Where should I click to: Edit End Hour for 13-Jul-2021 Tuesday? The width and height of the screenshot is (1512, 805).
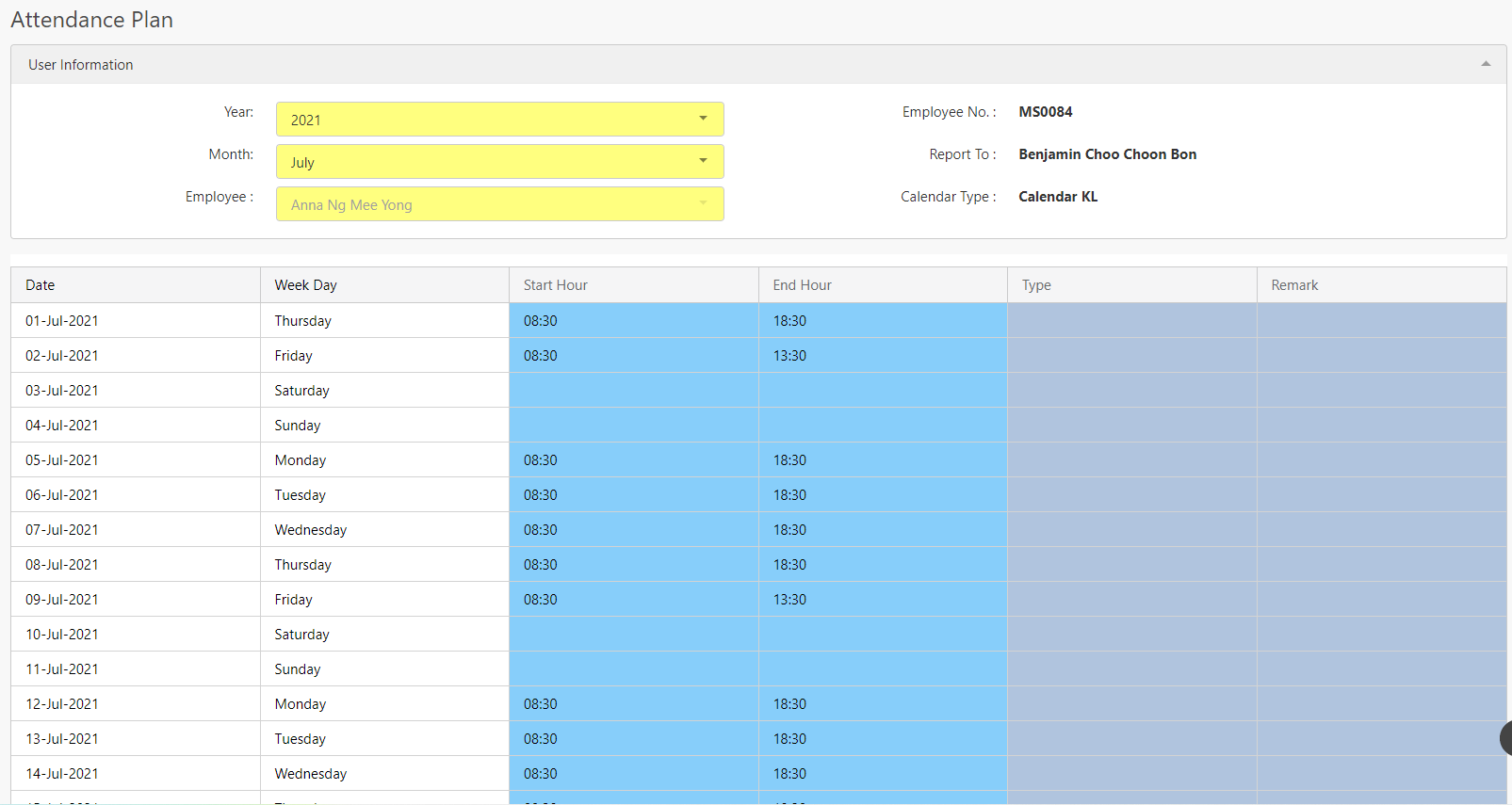point(883,739)
